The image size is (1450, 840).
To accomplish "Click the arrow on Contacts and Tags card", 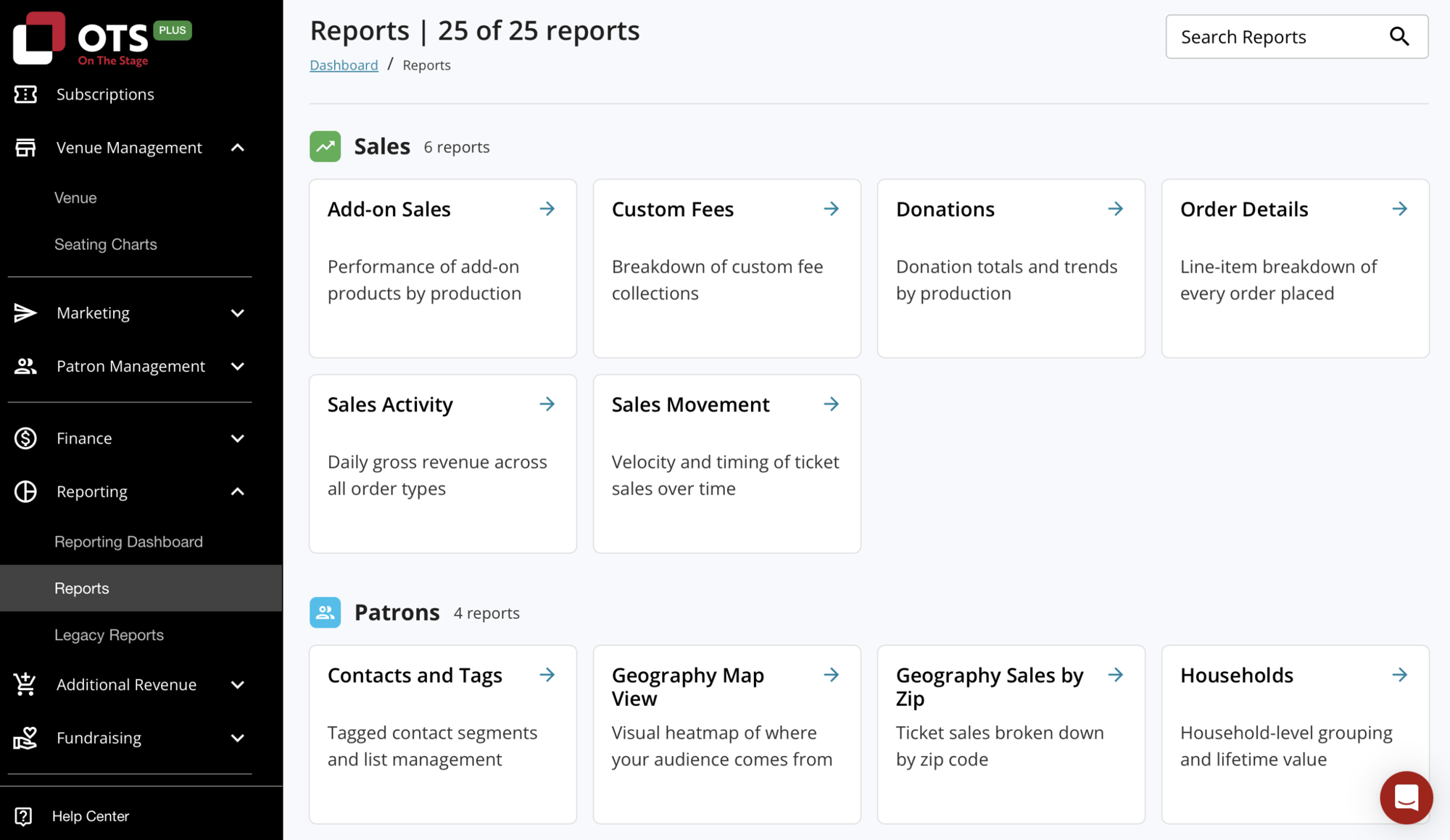I will pyautogui.click(x=547, y=675).
